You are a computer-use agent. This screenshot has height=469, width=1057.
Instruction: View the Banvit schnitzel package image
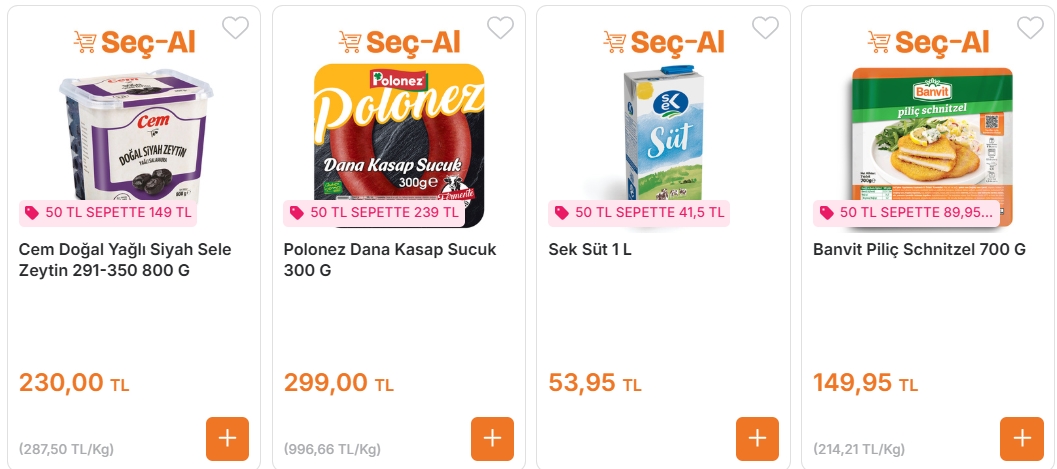click(x=929, y=135)
